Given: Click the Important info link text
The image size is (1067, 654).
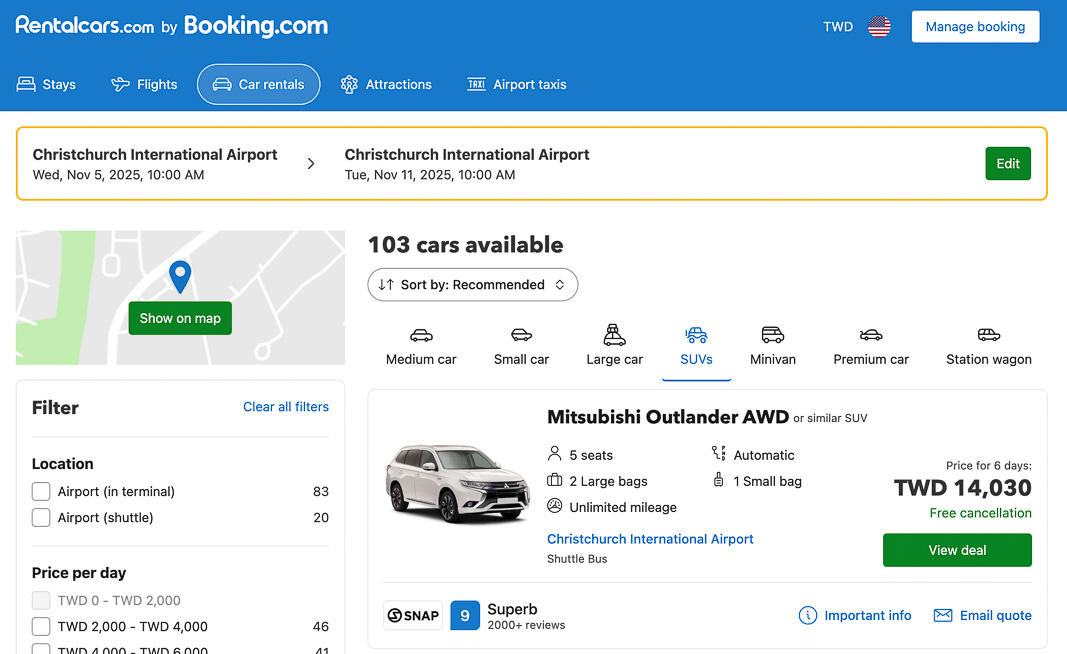Looking at the screenshot, I should (868, 615).
